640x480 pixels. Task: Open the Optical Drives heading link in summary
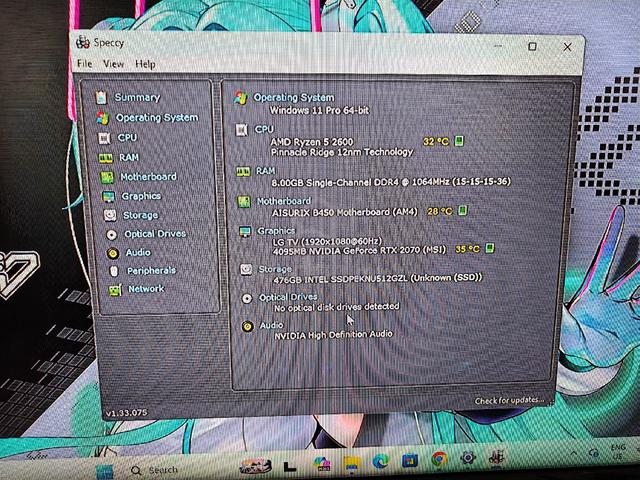pyautogui.click(x=288, y=298)
